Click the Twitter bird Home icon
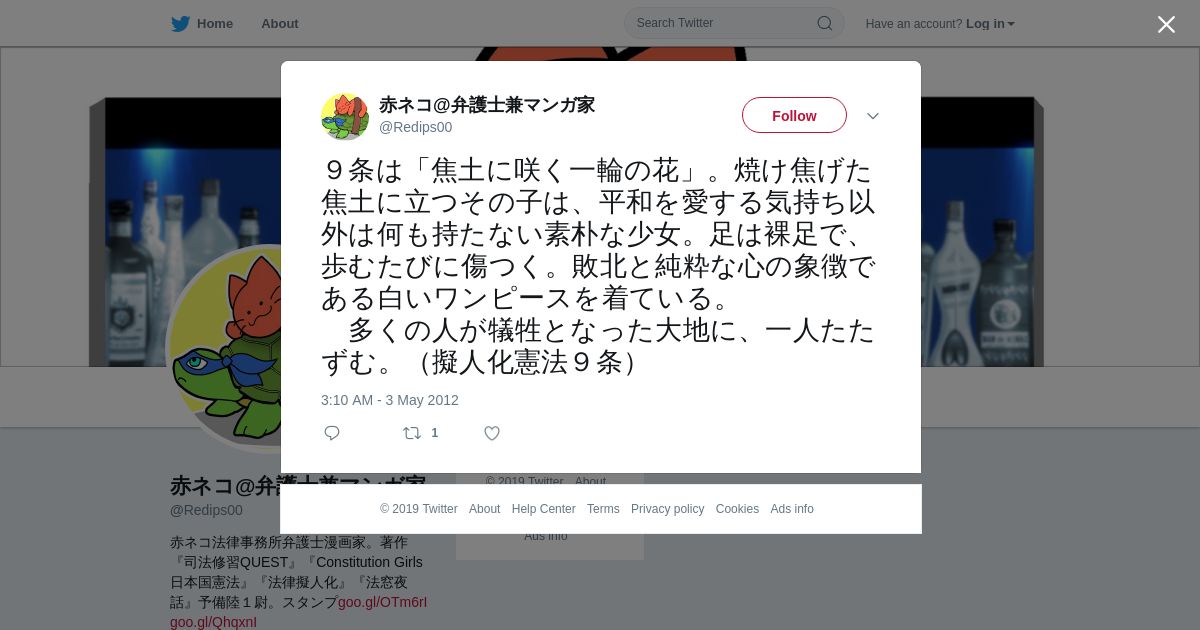The width and height of the screenshot is (1200, 630). pos(180,24)
